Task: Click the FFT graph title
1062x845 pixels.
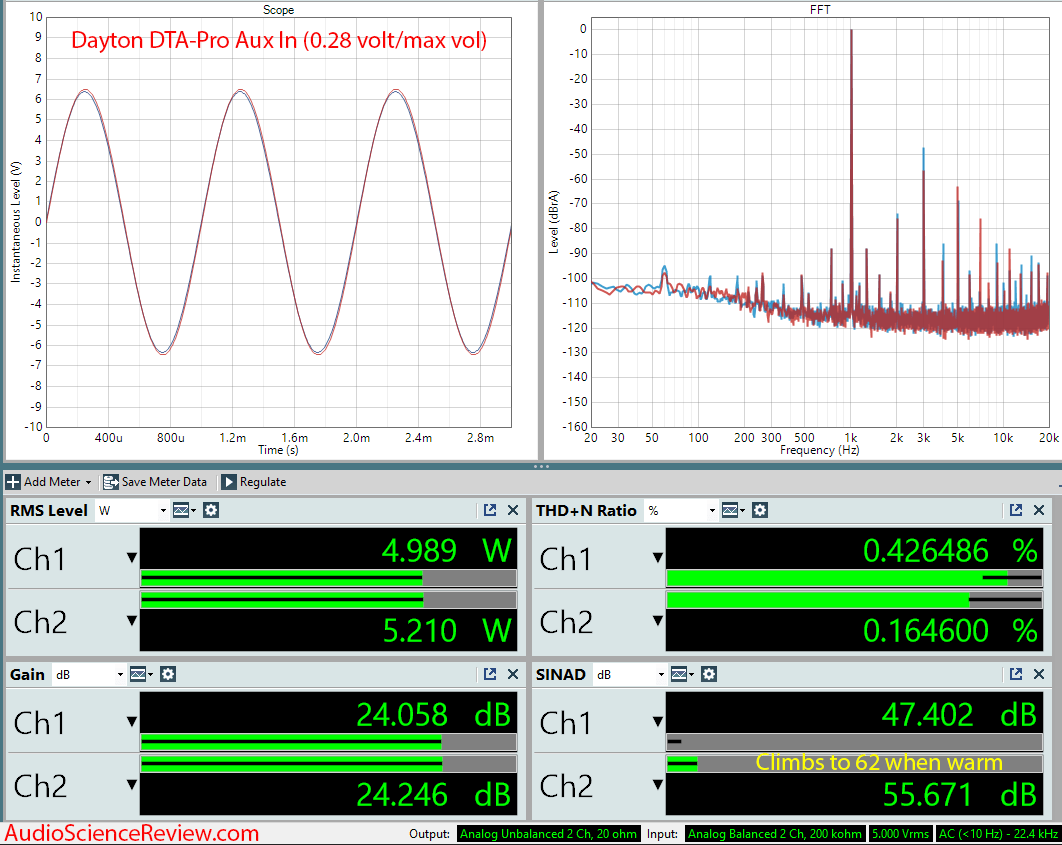Action: pyautogui.click(x=820, y=9)
